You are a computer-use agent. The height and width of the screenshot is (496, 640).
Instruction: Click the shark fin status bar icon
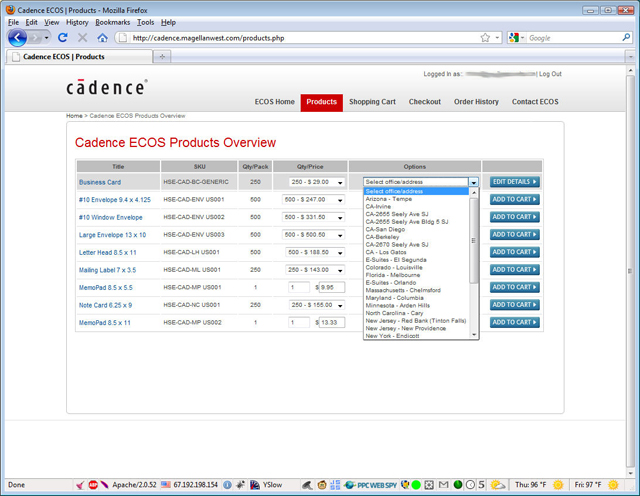(x=307, y=485)
